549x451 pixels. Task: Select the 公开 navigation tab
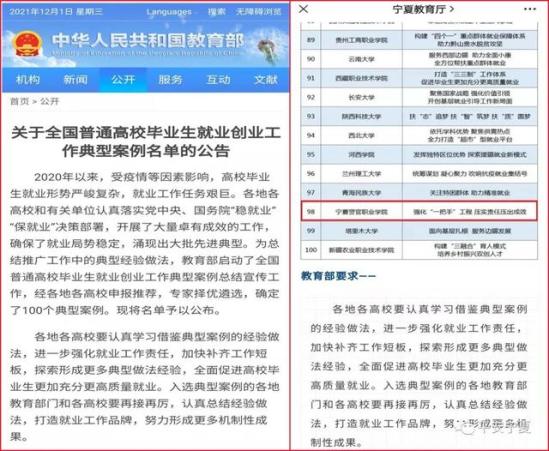tap(123, 80)
